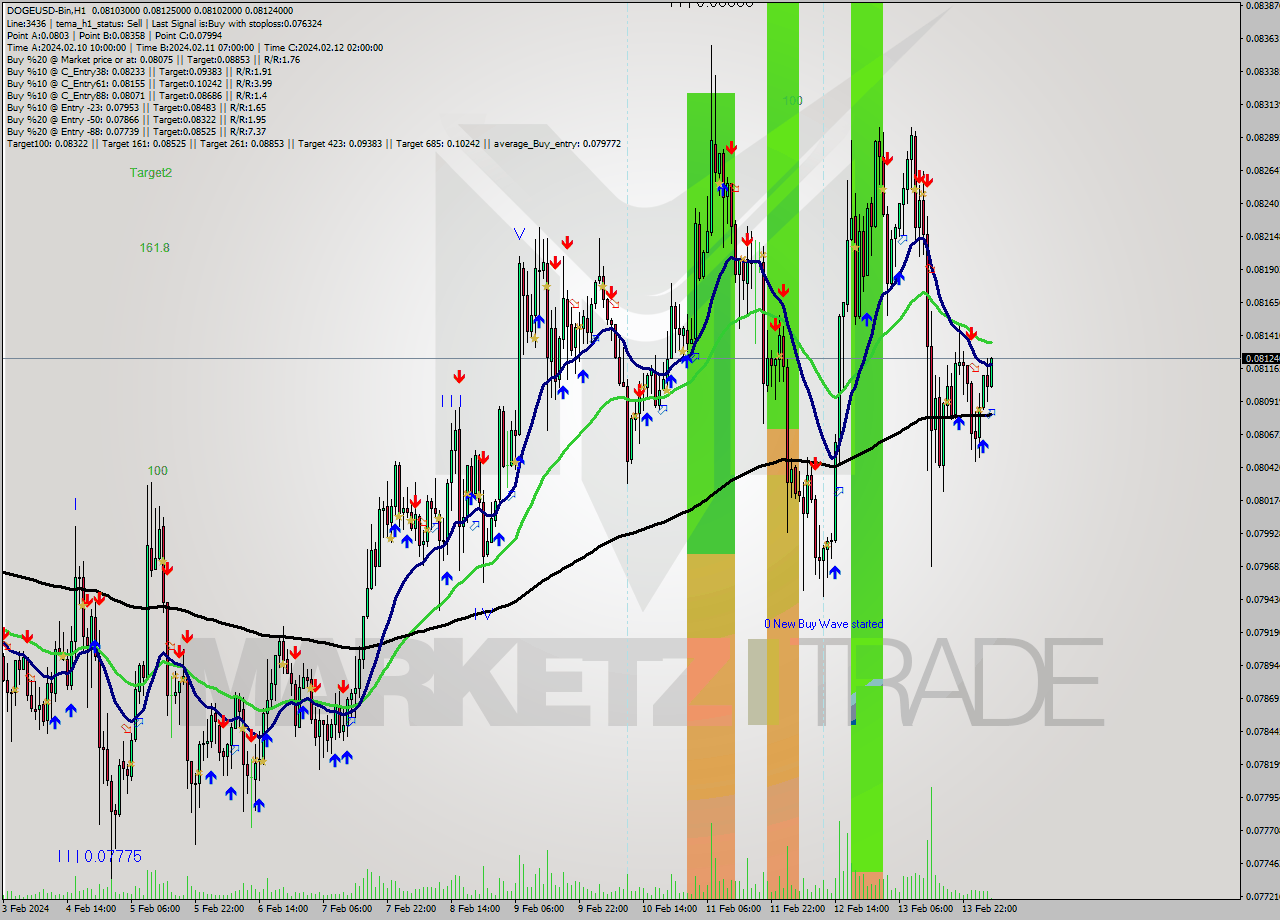Screen dimensions: 1280x920
Task: Click the 0.07968 price axis label
Action: pyautogui.click(x=1261, y=566)
